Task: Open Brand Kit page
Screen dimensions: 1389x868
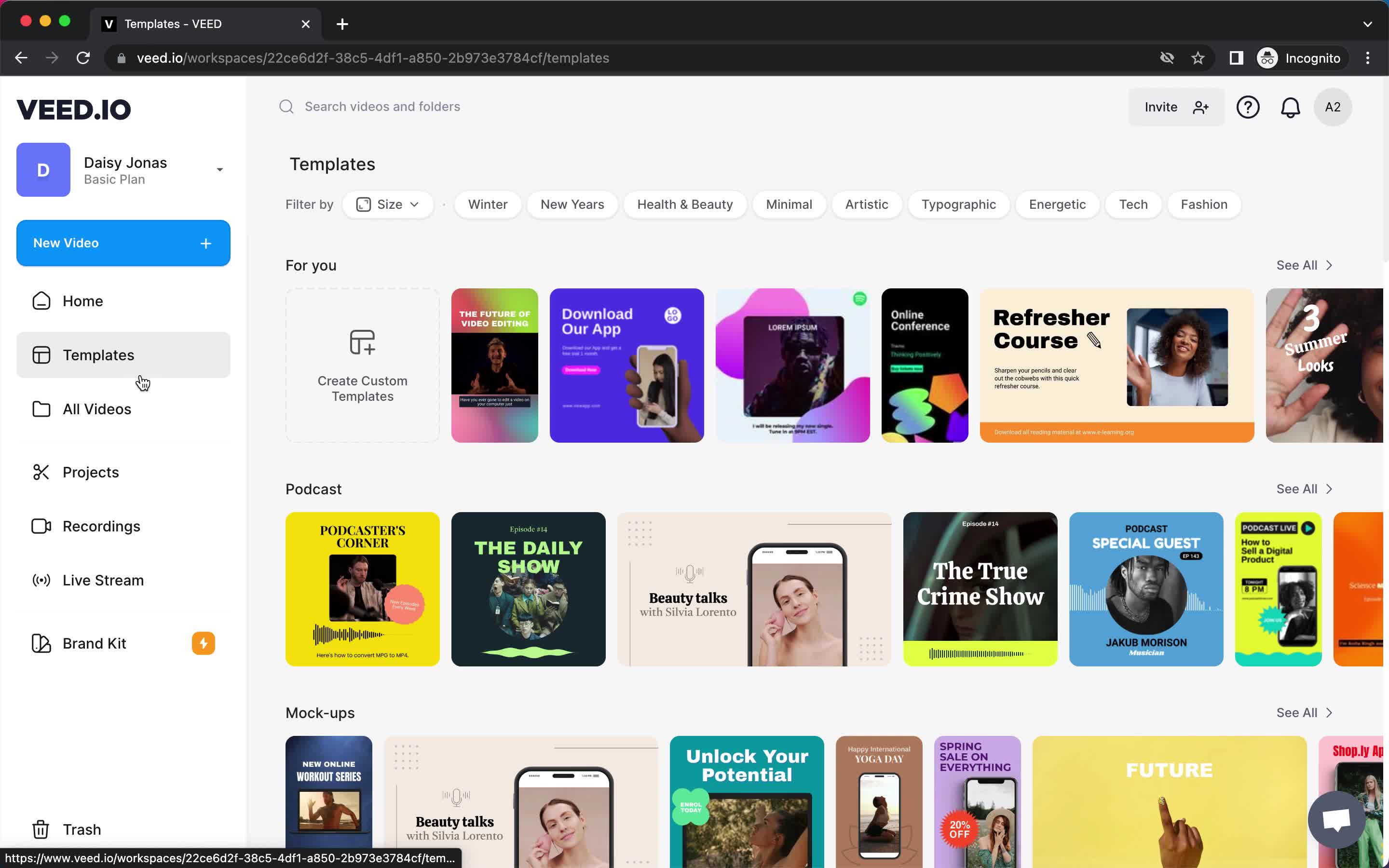Action: [x=123, y=643]
